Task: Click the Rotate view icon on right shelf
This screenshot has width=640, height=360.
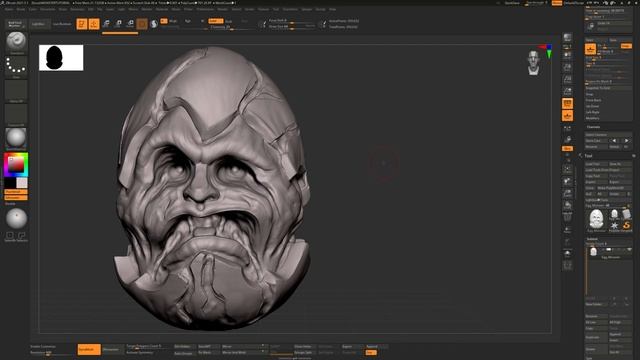Action: coord(567,205)
